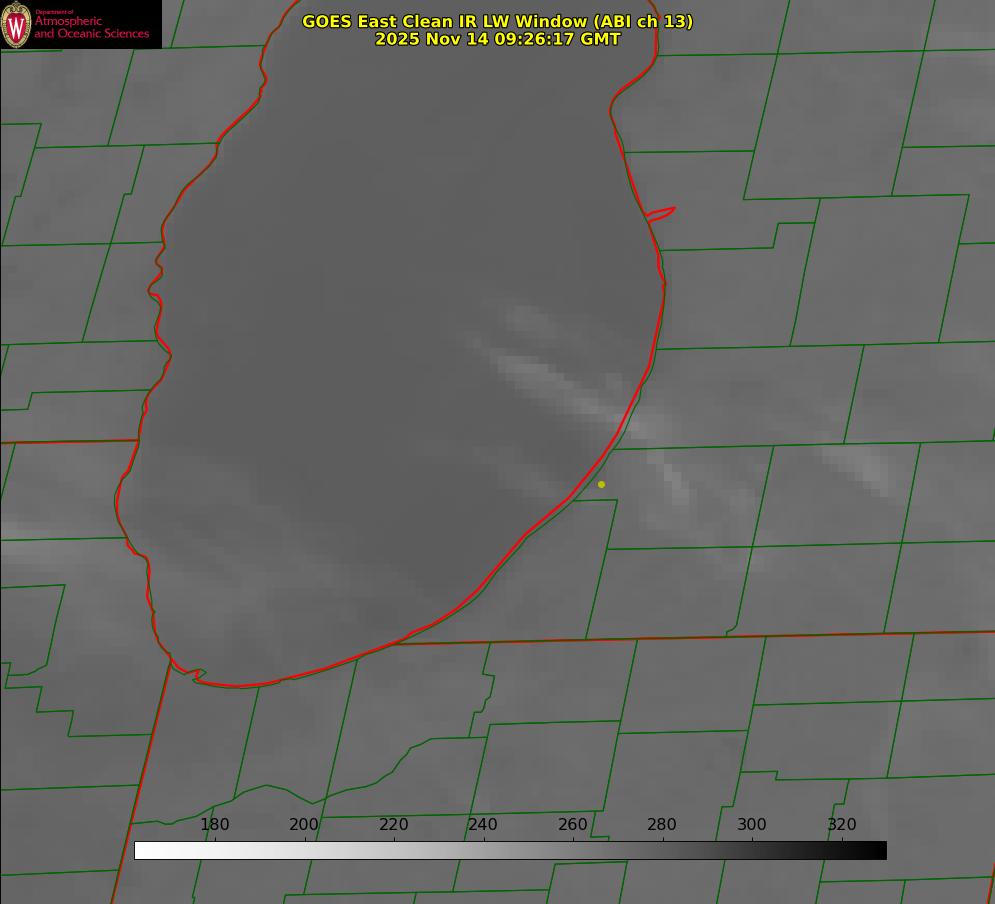
Task: Click the Atmospheric and Oceanic Sciences text
Action: point(91,26)
